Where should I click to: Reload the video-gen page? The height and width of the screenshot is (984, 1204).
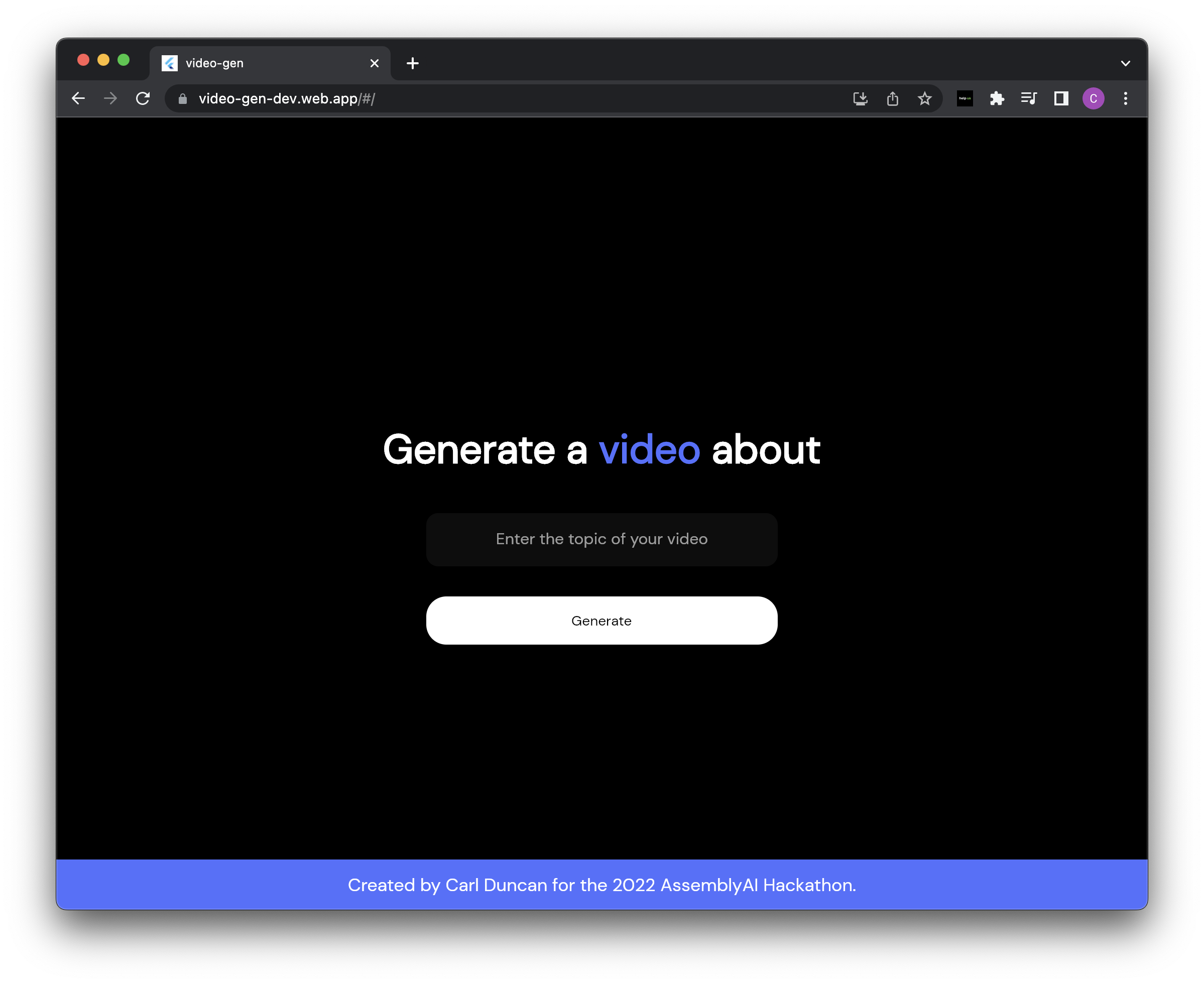pyautogui.click(x=143, y=98)
